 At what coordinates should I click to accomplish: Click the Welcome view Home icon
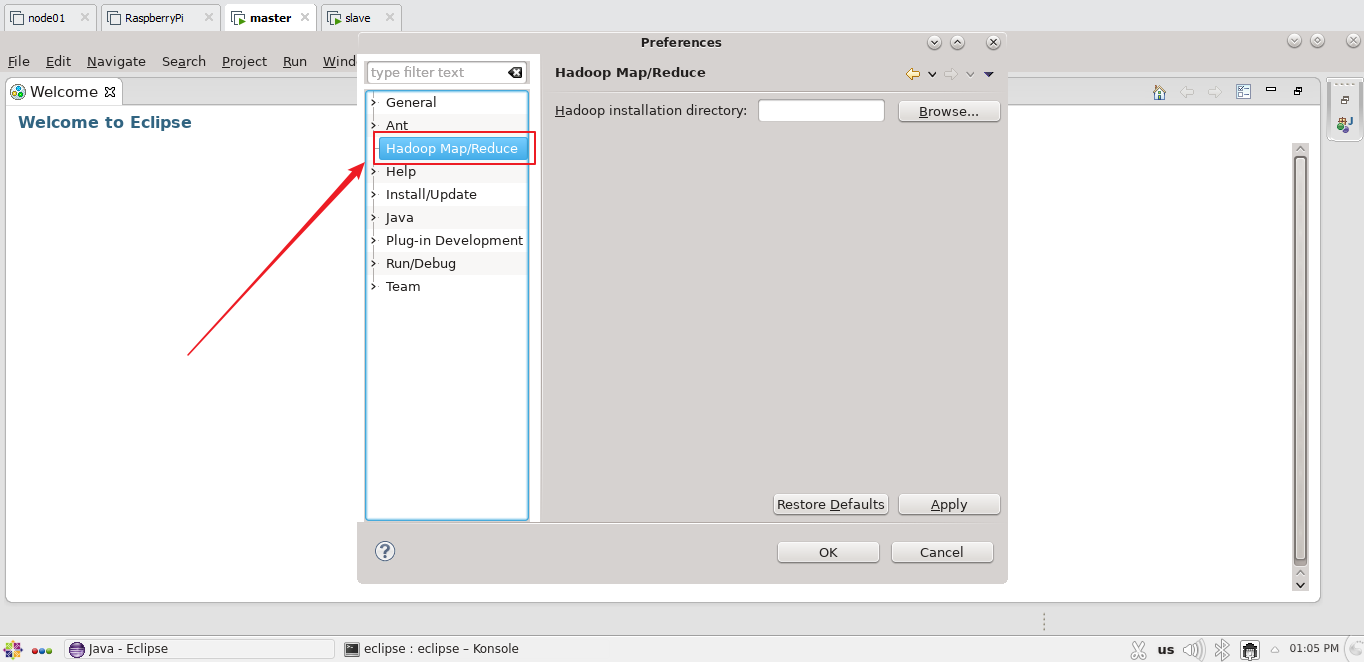pos(1159,92)
